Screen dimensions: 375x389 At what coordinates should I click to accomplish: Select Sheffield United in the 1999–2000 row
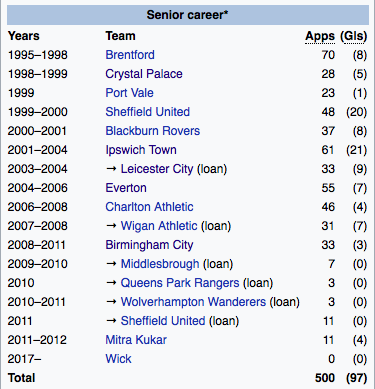tap(148, 112)
